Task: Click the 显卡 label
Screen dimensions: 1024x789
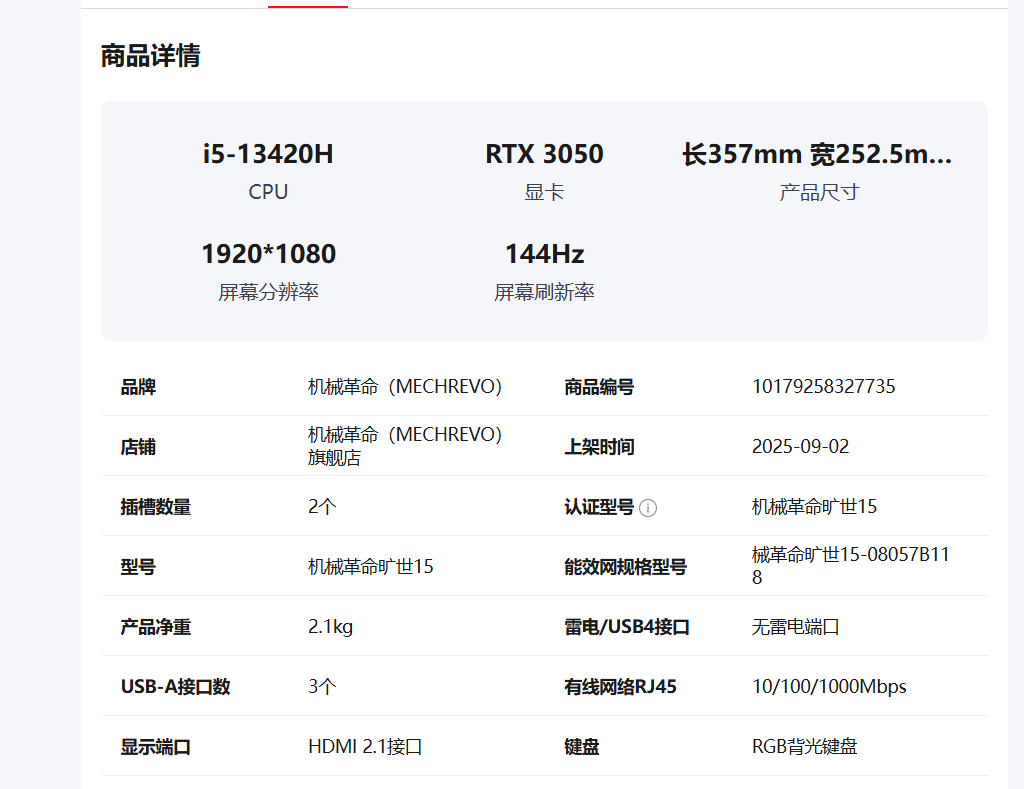Action: [544, 192]
